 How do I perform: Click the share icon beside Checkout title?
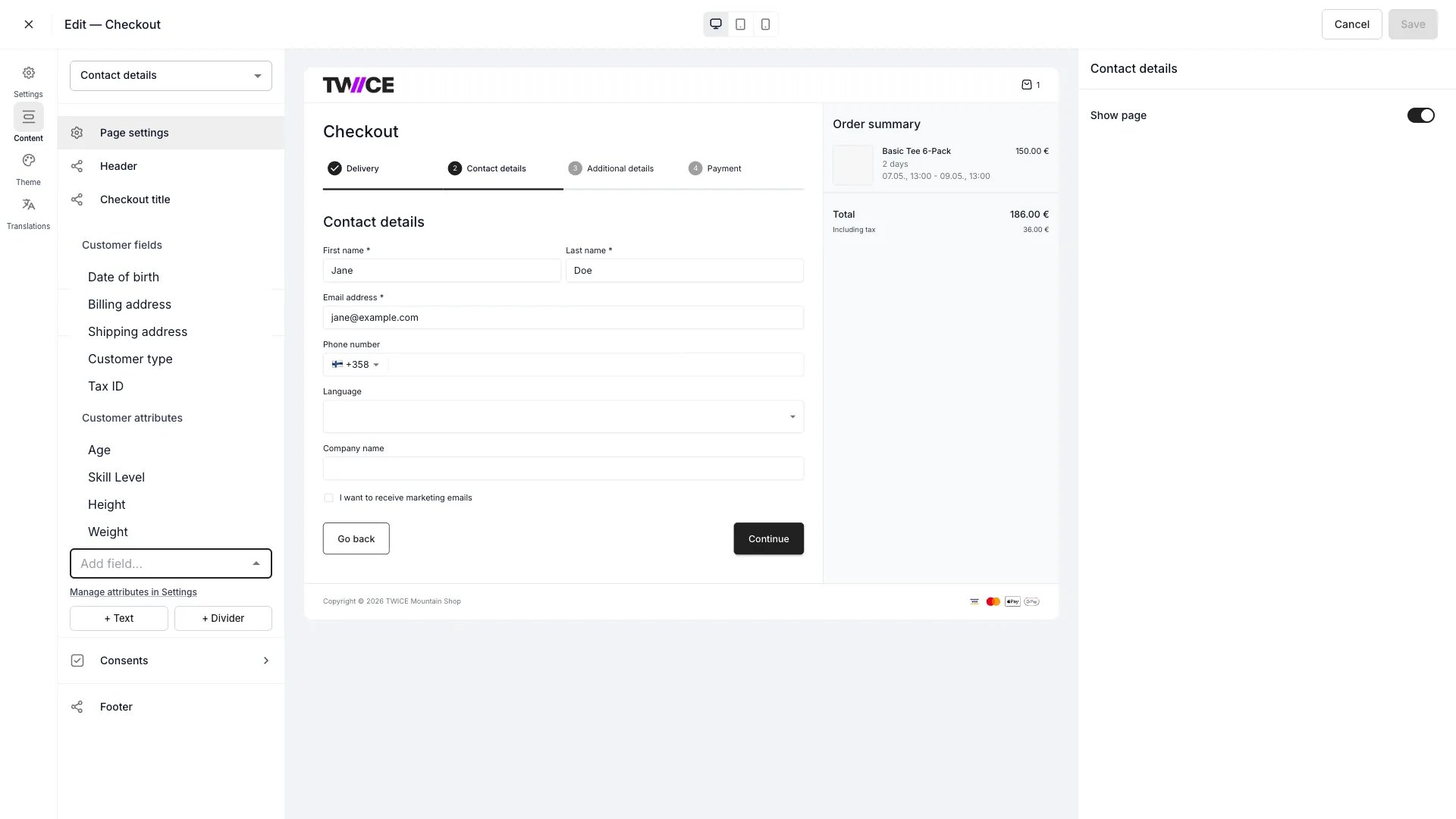[77, 199]
